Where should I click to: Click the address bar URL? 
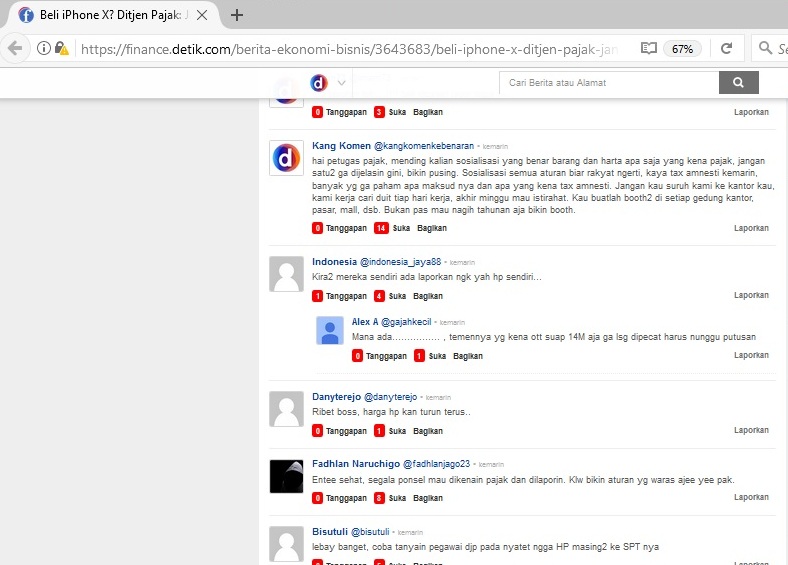point(350,48)
